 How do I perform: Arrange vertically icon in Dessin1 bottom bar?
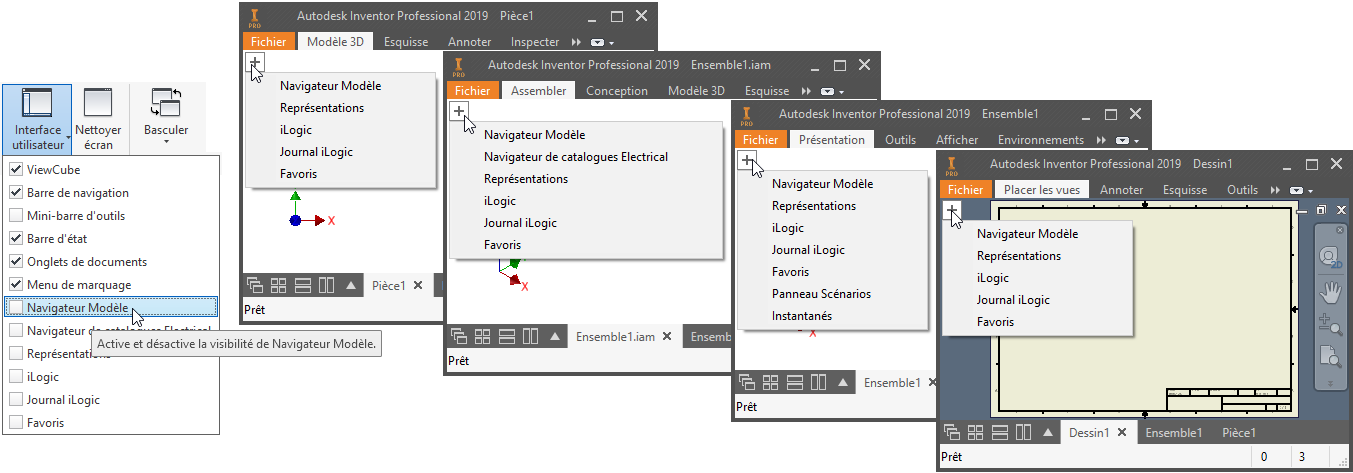pos(1022,433)
